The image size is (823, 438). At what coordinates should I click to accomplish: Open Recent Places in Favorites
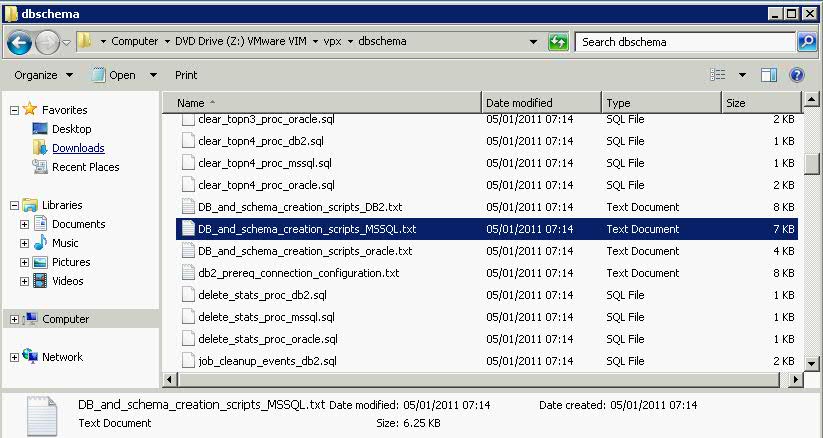[86, 167]
